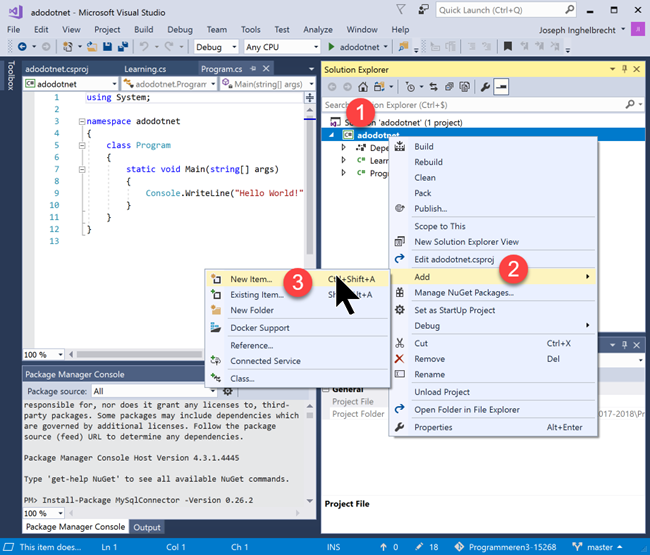Open the Tools menu
Image resolution: width=650 pixels, height=555 pixels.
pyautogui.click(x=250, y=29)
